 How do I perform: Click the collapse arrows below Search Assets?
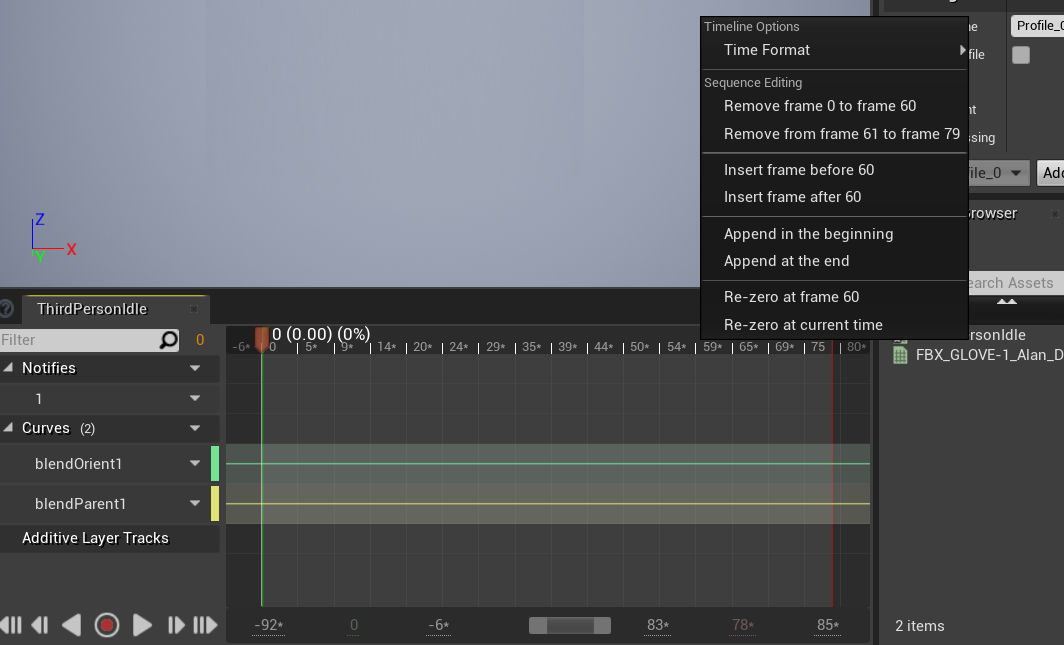[x=1006, y=301]
